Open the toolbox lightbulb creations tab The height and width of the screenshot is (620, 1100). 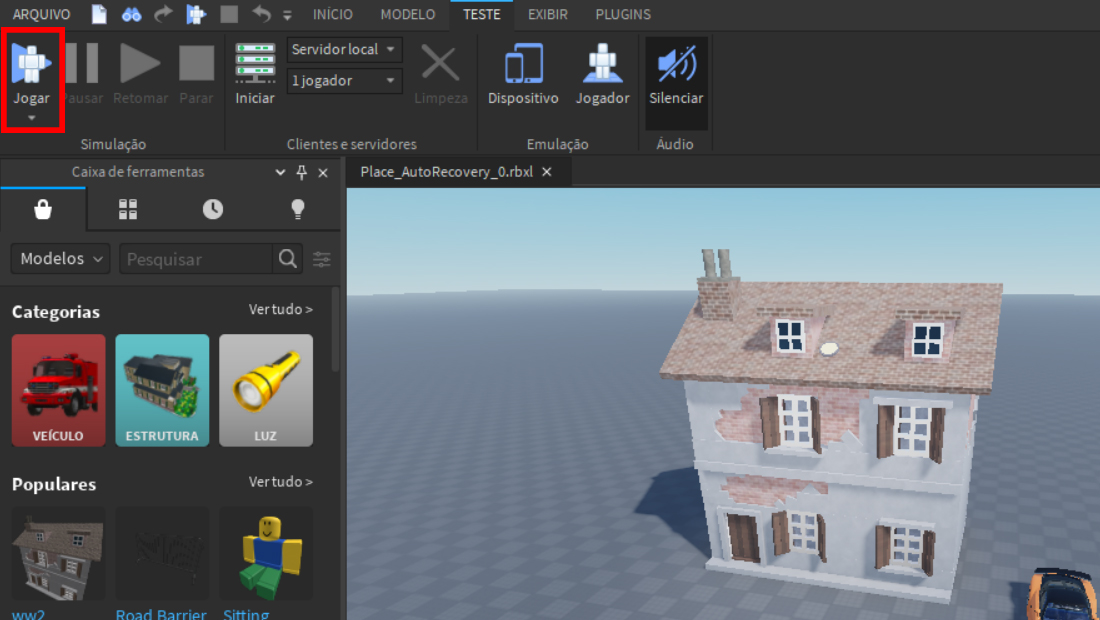pos(297,209)
